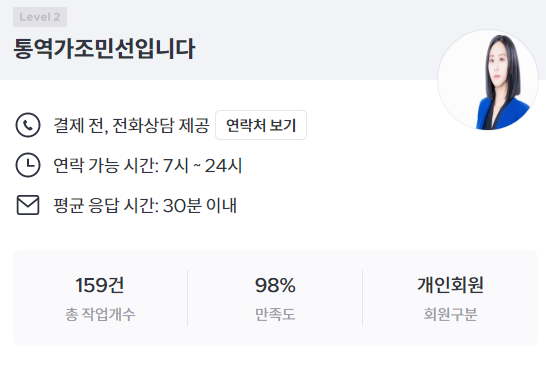Select the 개인회원 member type value
Screen dimensions: 546x366
point(450,285)
